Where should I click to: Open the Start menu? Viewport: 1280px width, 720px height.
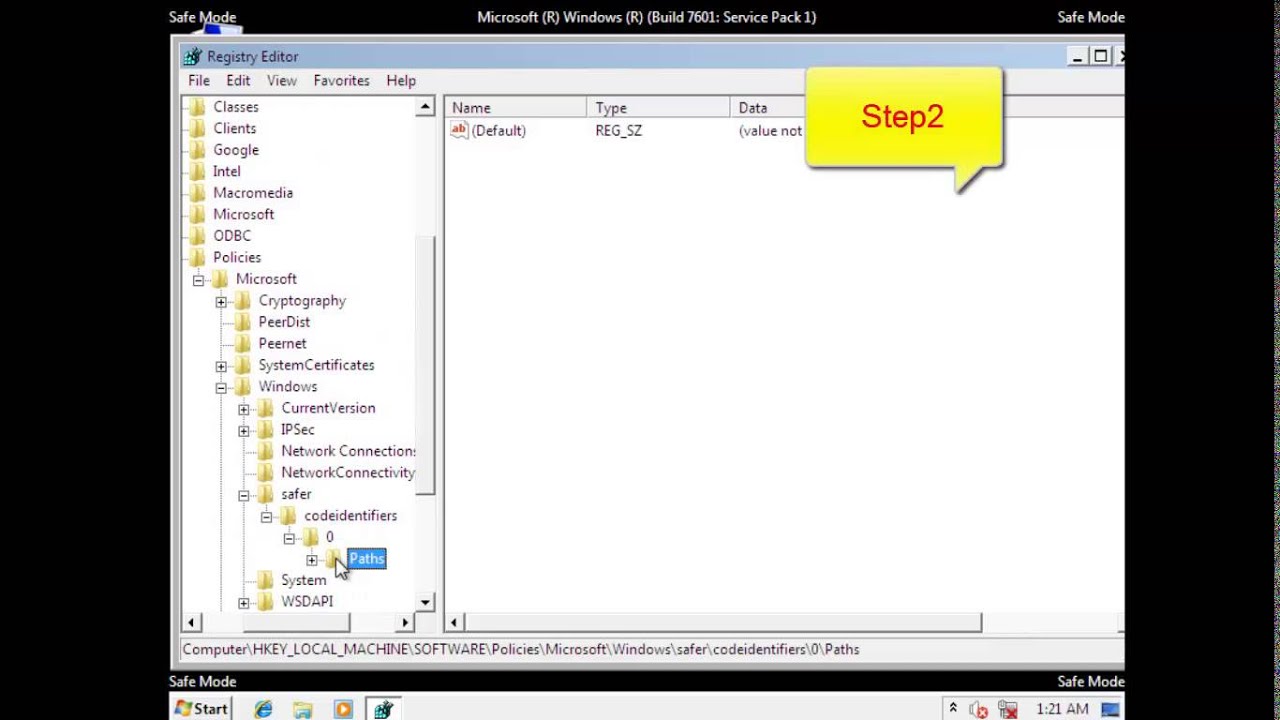(201, 708)
